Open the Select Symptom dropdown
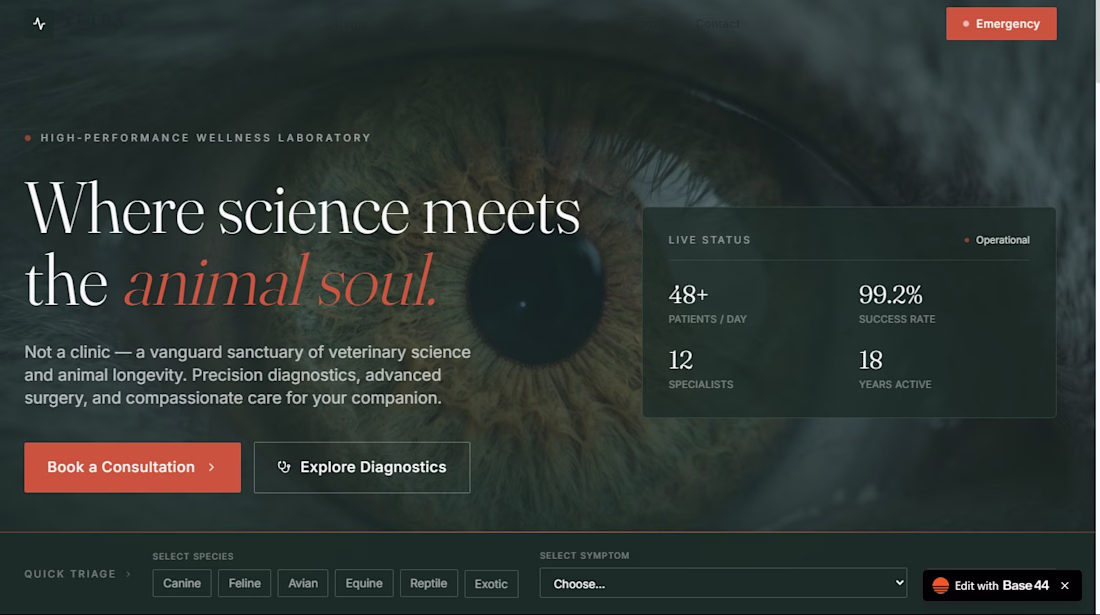 tap(723, 583)
